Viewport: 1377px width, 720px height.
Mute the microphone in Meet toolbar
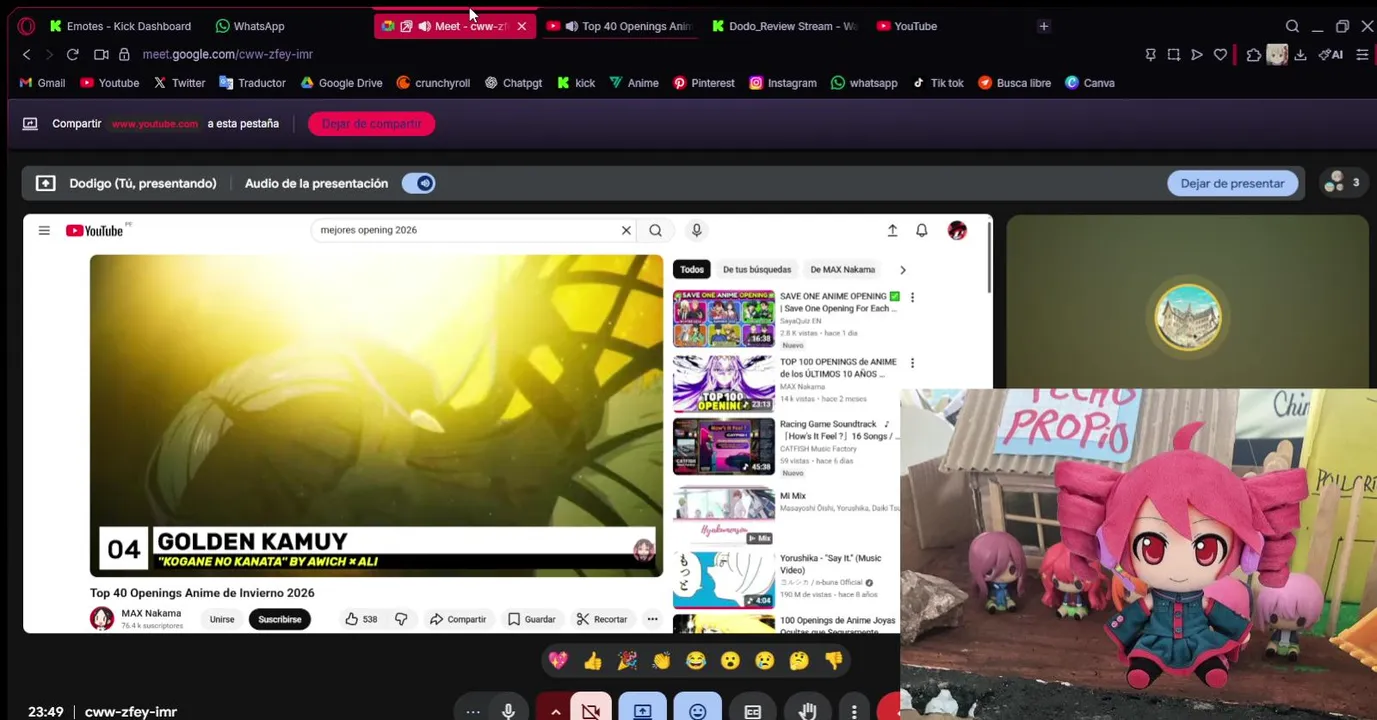click(508, 711)
